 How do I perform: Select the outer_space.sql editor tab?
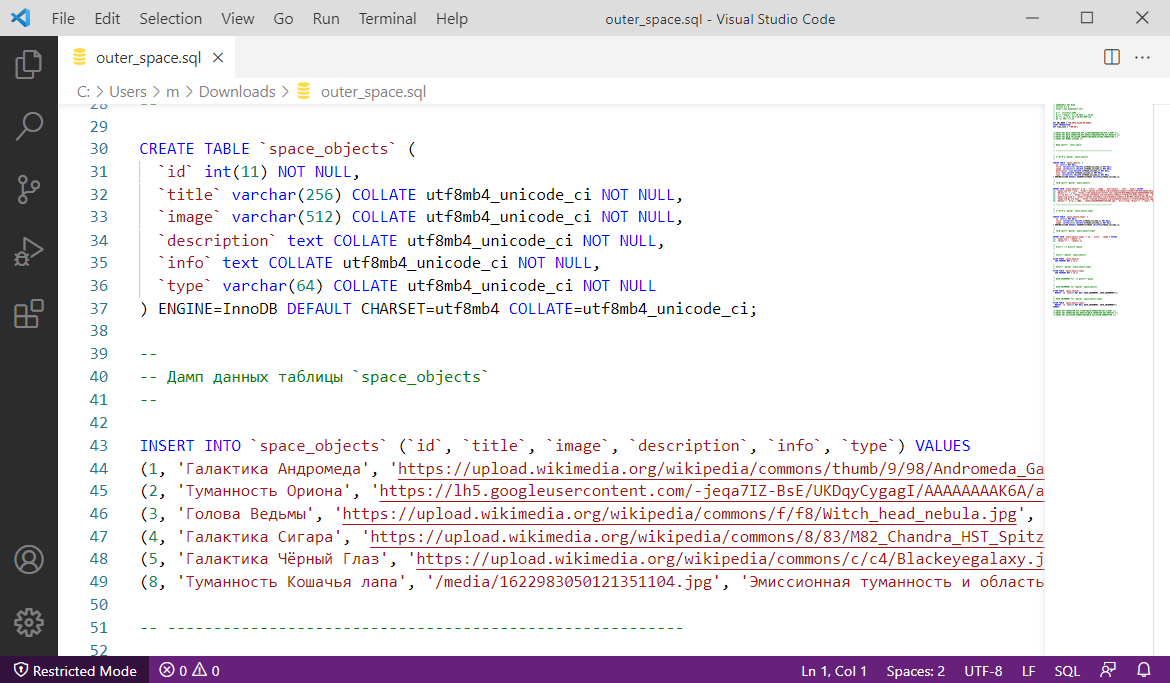coord(147,57)
